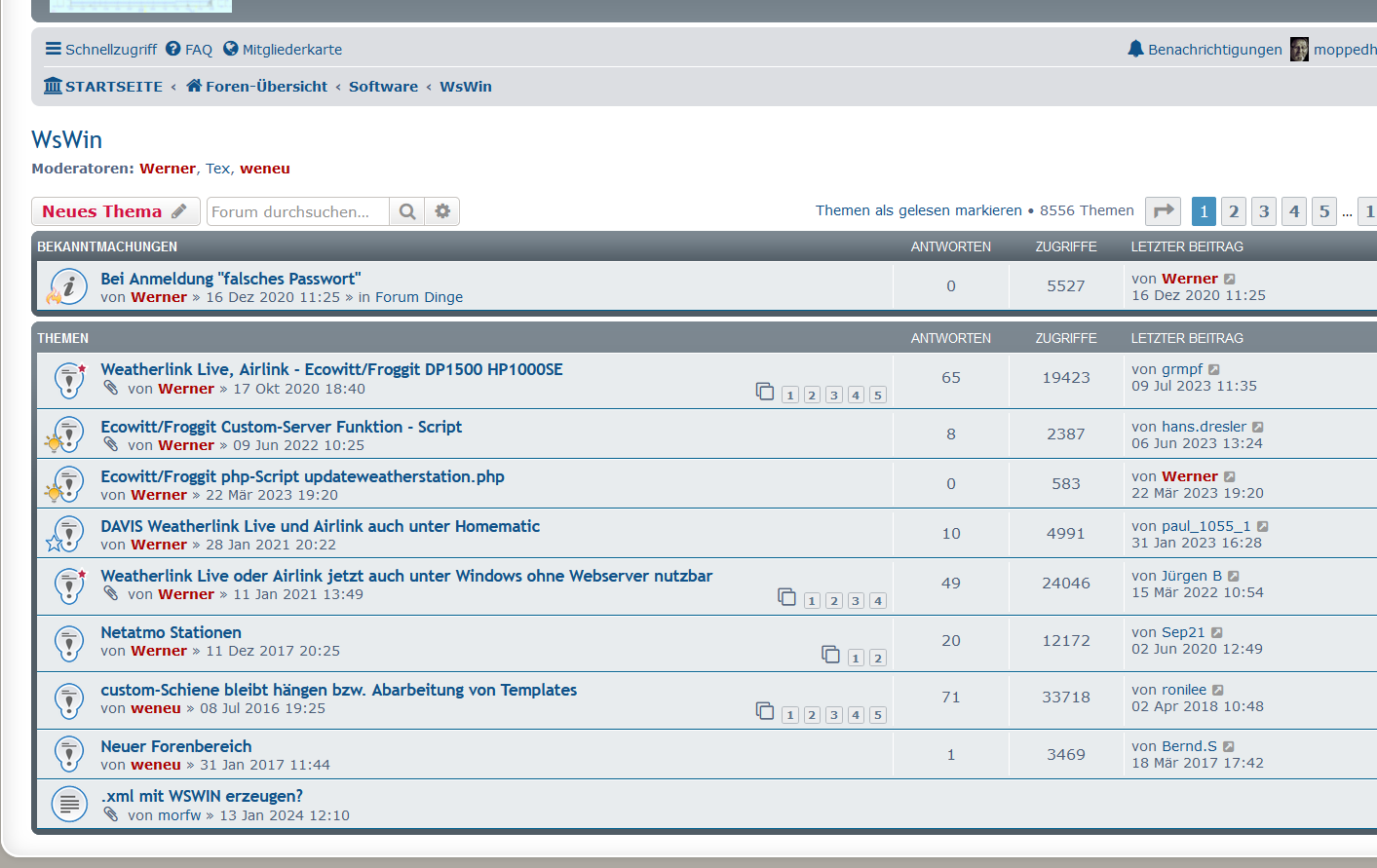The width and height of the screenshot is (1377, 868).
Task: Click into the Forum durchsuchen search field
Action: (297, 211)
